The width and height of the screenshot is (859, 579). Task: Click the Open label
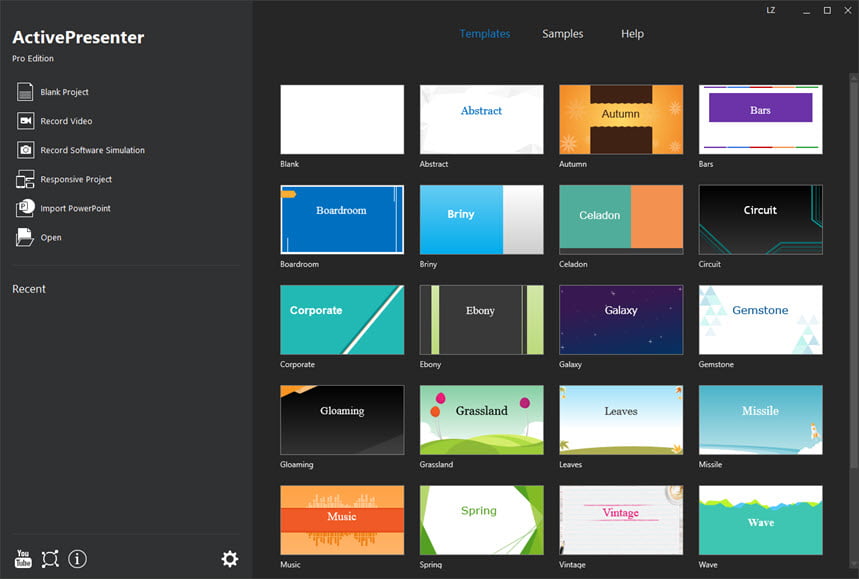[51, 237]
